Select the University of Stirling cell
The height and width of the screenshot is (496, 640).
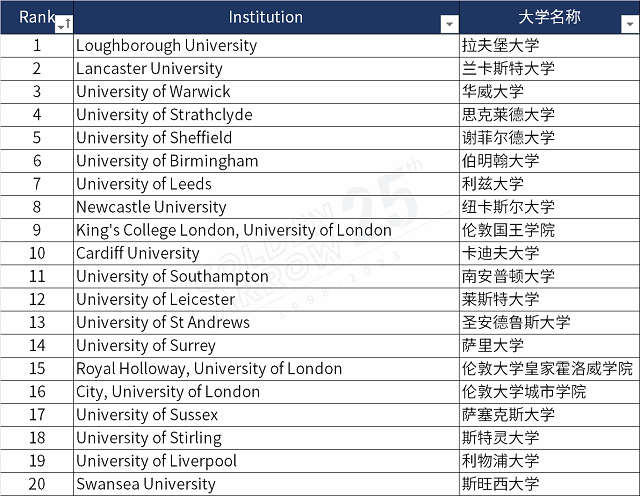pyautogui.click(x=266, y=438)
